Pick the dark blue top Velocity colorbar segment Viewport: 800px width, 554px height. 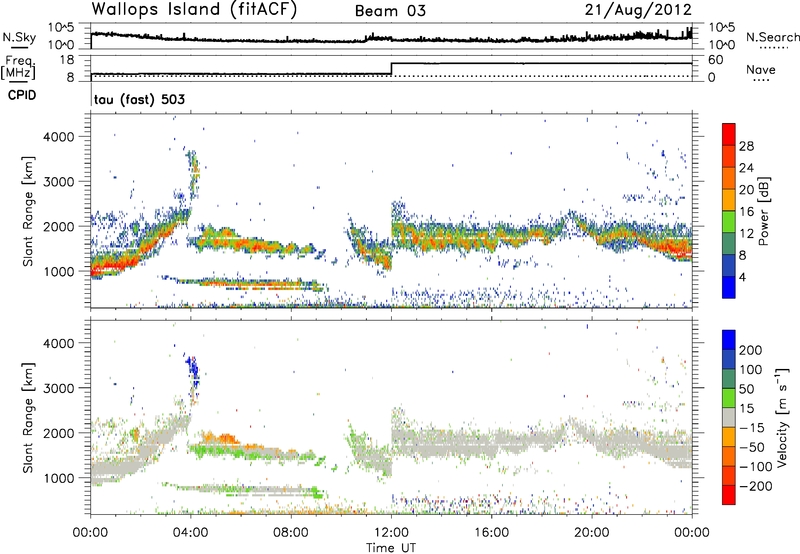click(729, 340)
